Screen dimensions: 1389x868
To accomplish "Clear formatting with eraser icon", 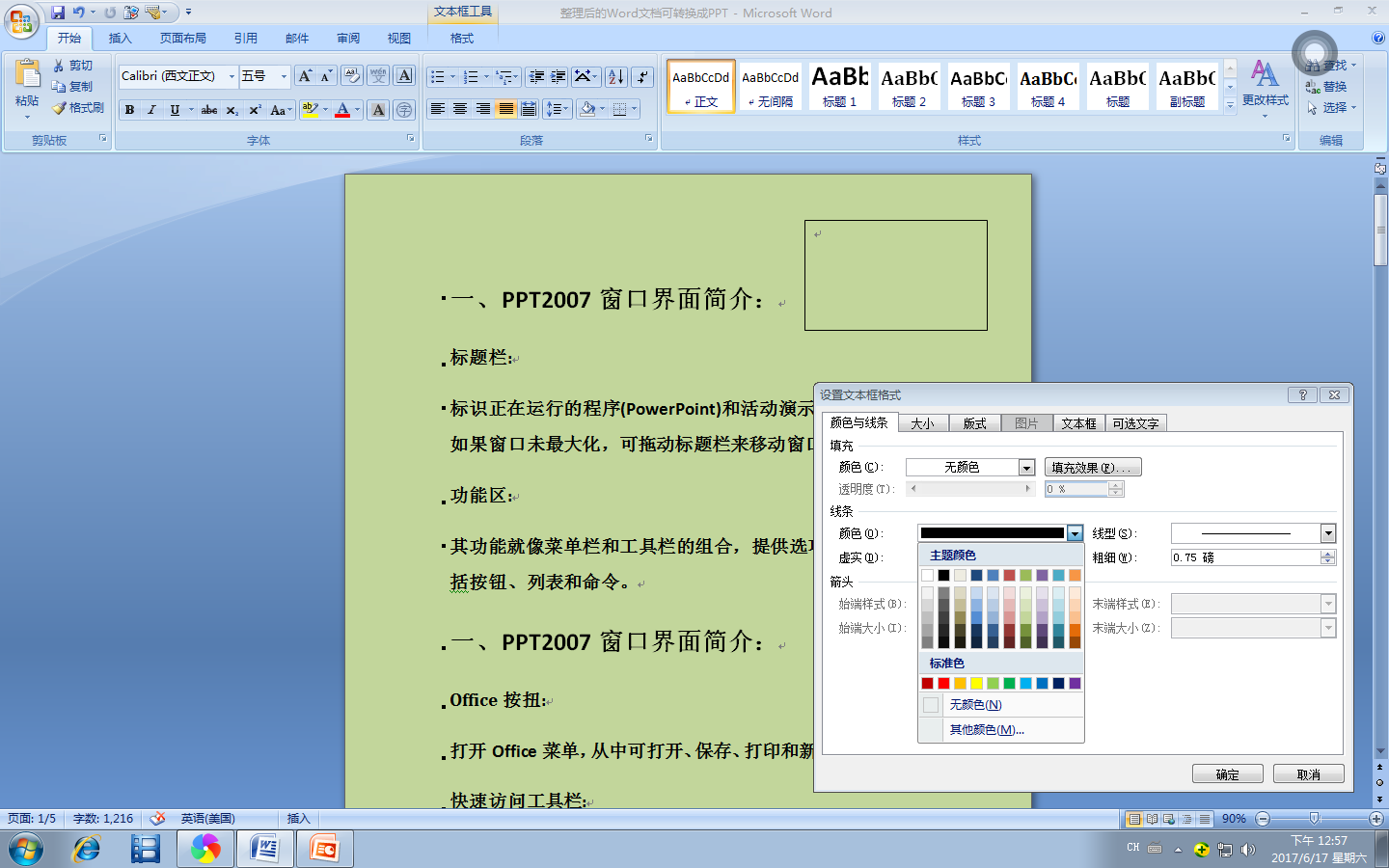I will [352, 76].
